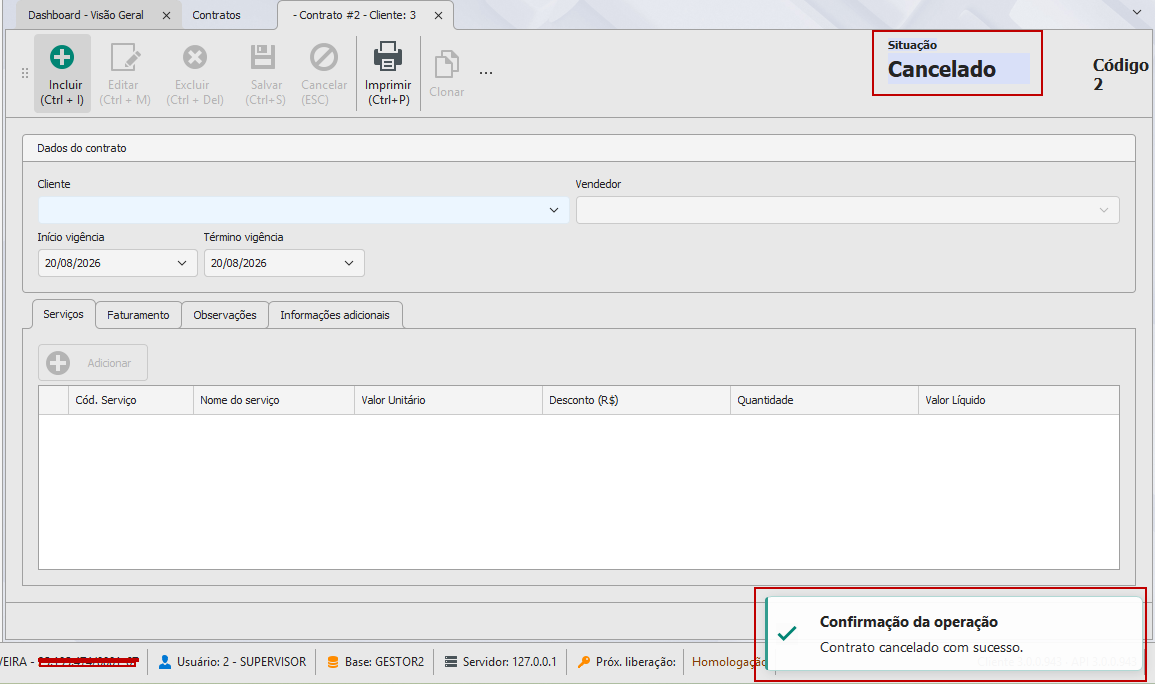Viewport: 1155px width, 684px height.
Task: Switch to Dashboard - Visão Geral tab
Action: click(86, 15)
